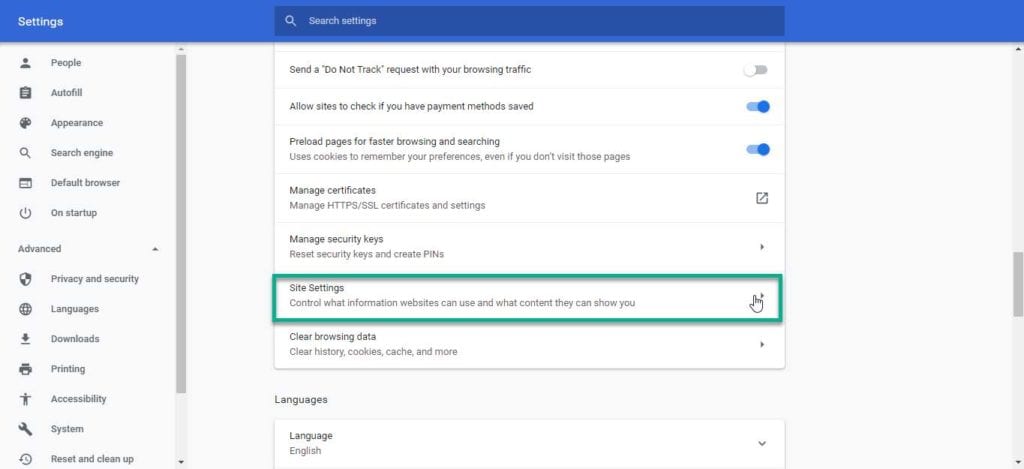Click the System wrench icon
The width and height of the screenshot is (1024, 469).
click(x=25, y=429)
